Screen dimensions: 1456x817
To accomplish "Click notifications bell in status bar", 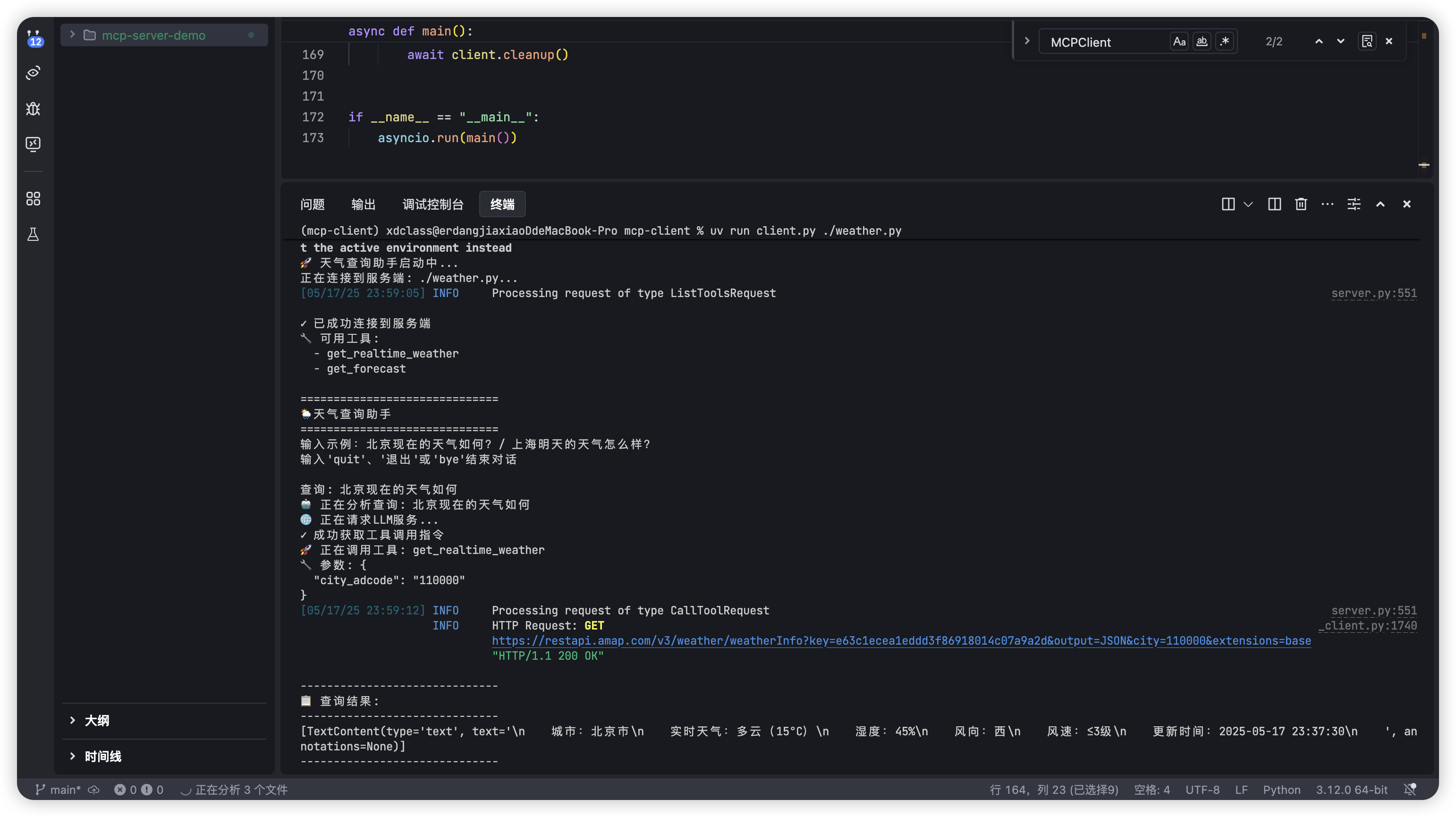I will coord(1410,789).
